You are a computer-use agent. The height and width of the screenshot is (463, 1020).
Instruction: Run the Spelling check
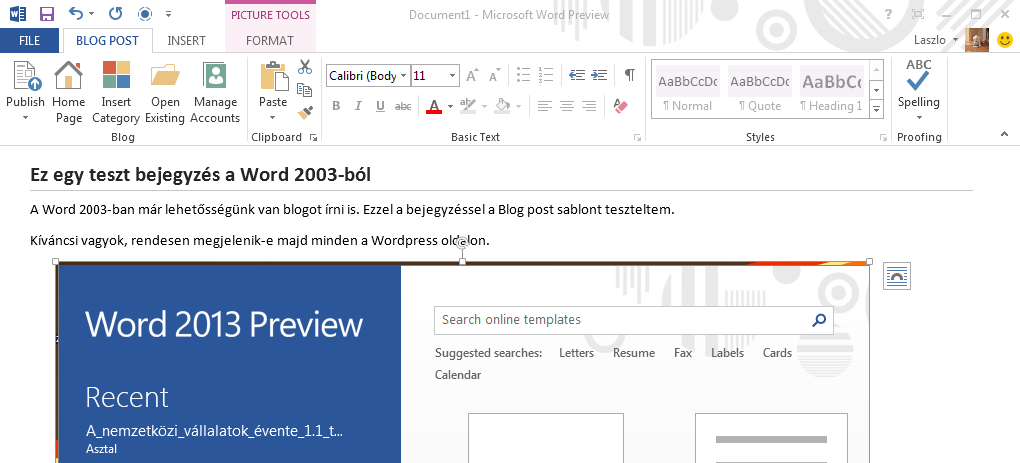pyautogui.click(x=919, y=90)
